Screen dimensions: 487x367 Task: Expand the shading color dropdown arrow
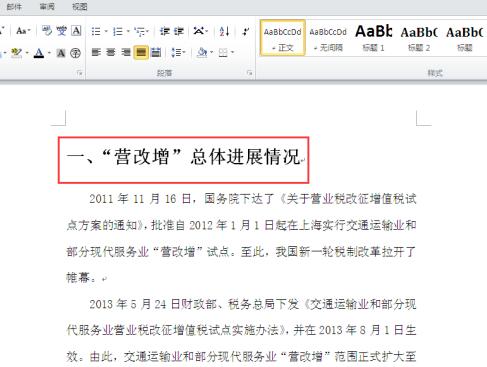(211, 52)
